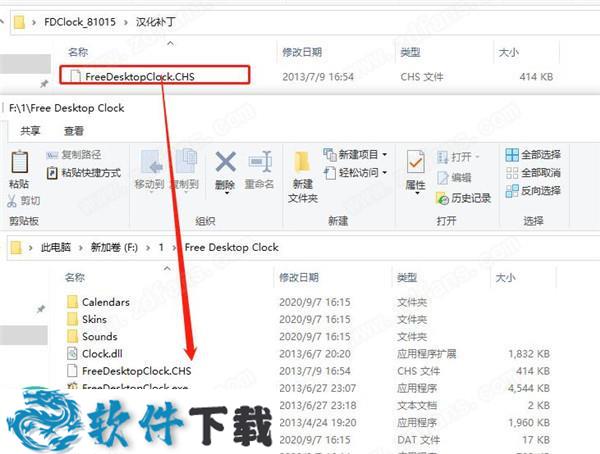The width and height of the screenshot is (600, 454).
Task: Click the Cut (剪切) scissors icon
Action: [12, 200]
